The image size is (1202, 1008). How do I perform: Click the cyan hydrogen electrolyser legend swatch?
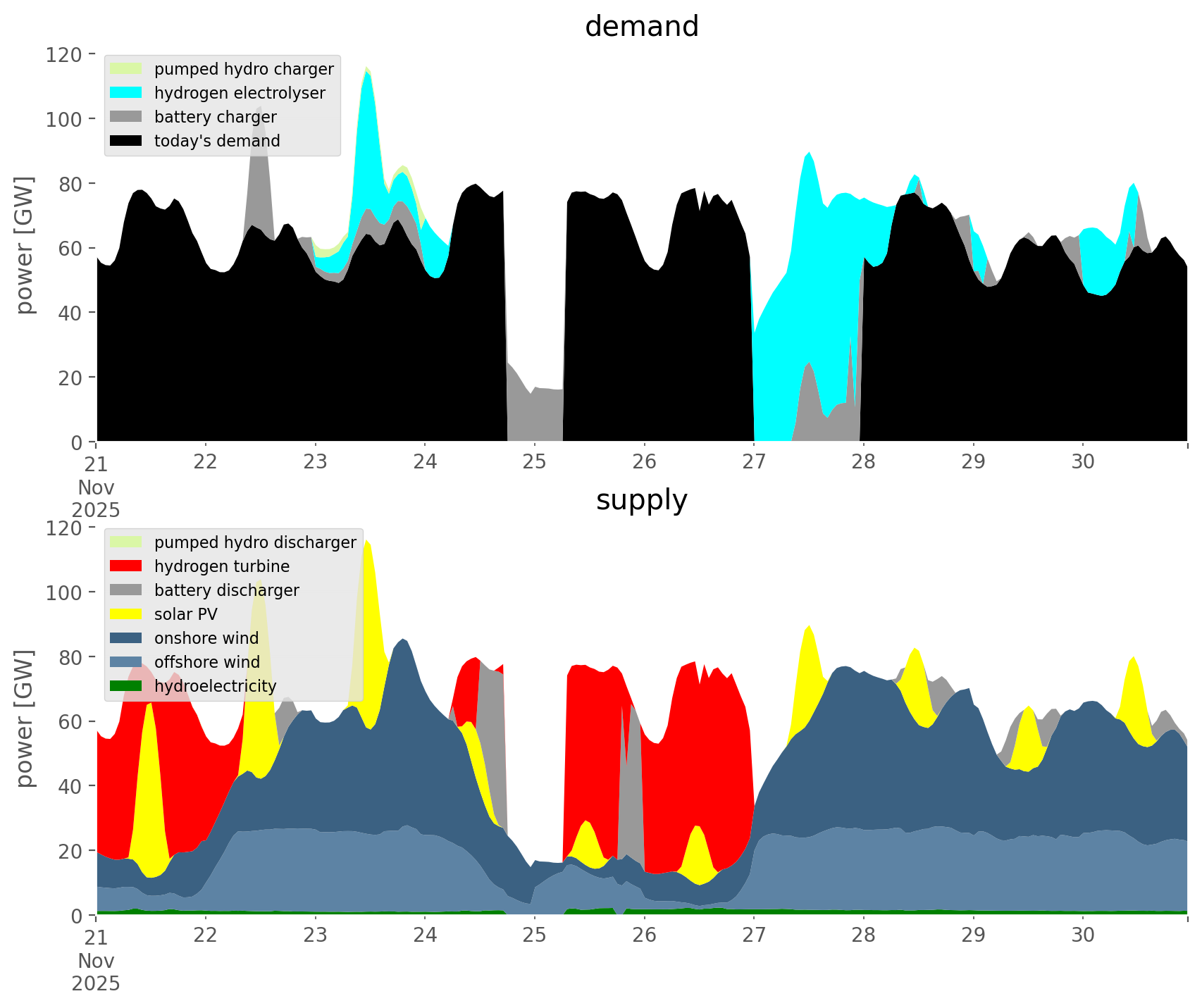126,93
